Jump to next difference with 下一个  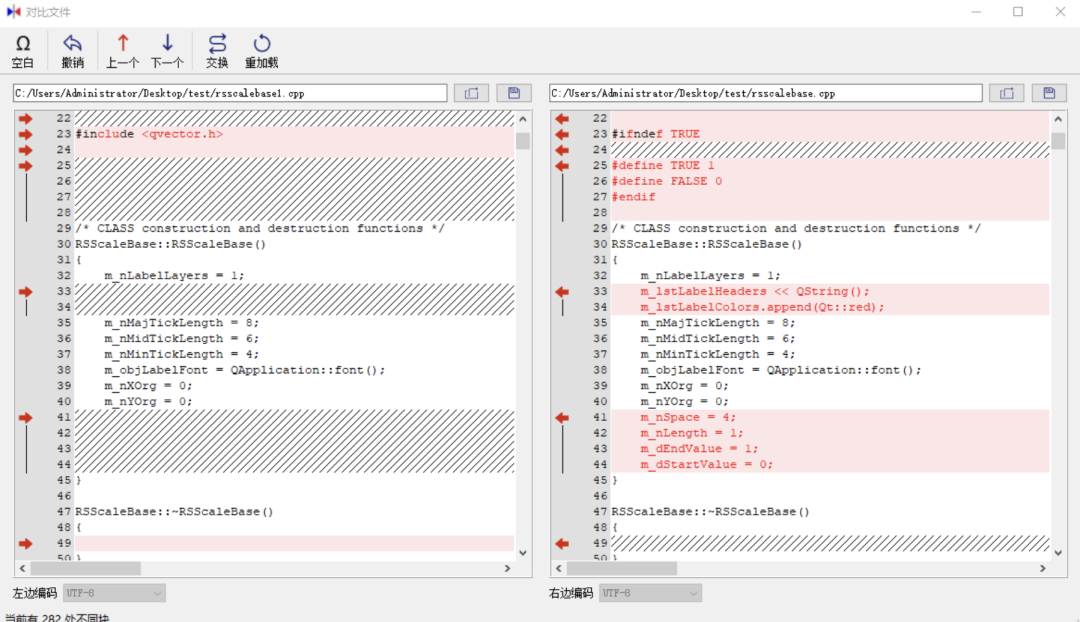[167, 52]
